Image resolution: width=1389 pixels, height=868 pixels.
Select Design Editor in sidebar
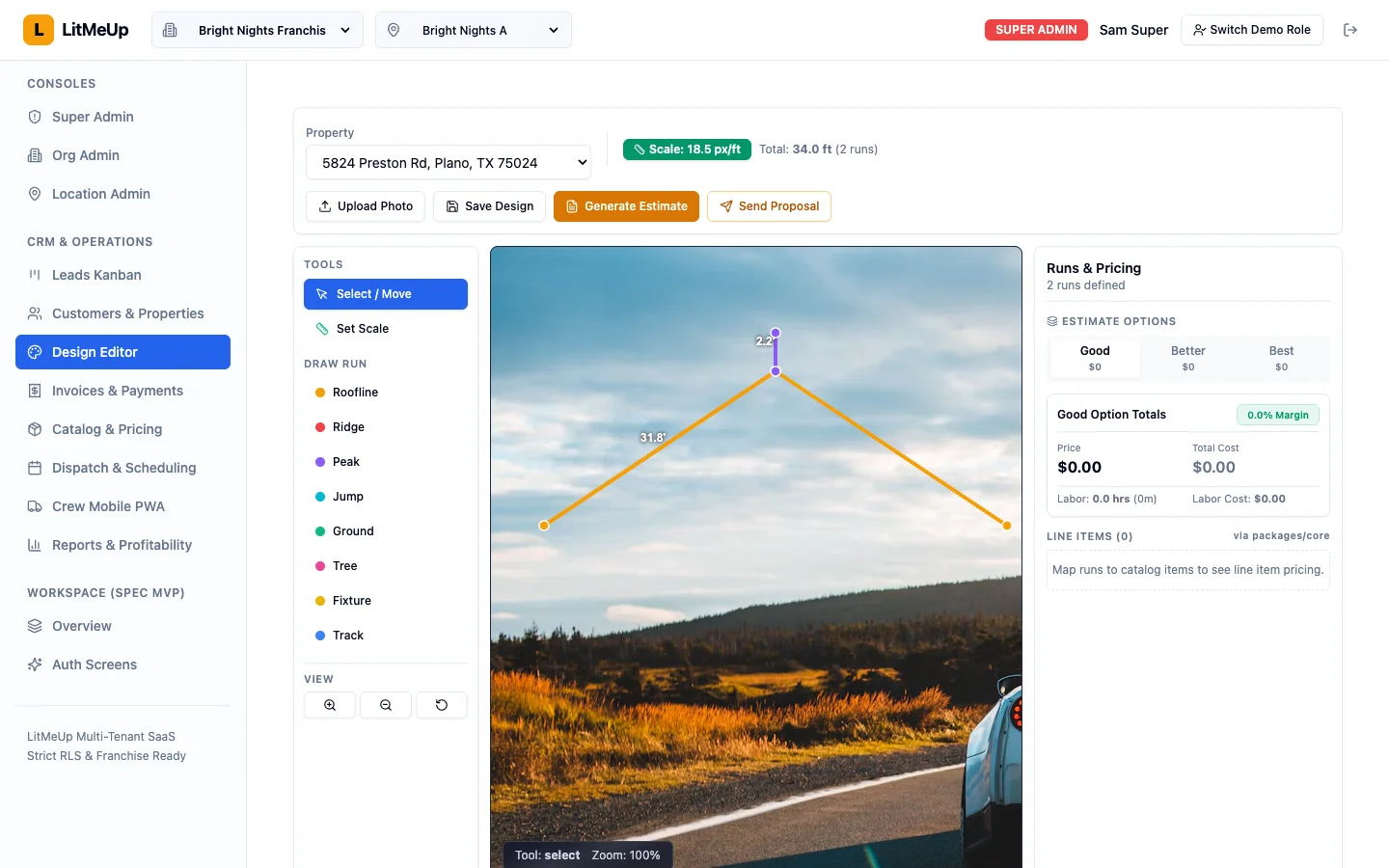pos(123,352)
